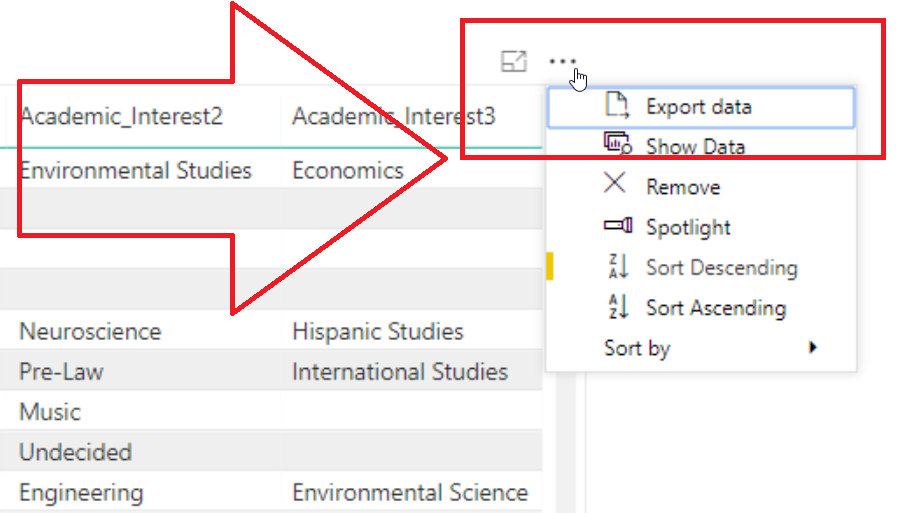This screenshot has height=513, width=904.
Task: Select the Sort Ascending text
Action: coord(715,308)
